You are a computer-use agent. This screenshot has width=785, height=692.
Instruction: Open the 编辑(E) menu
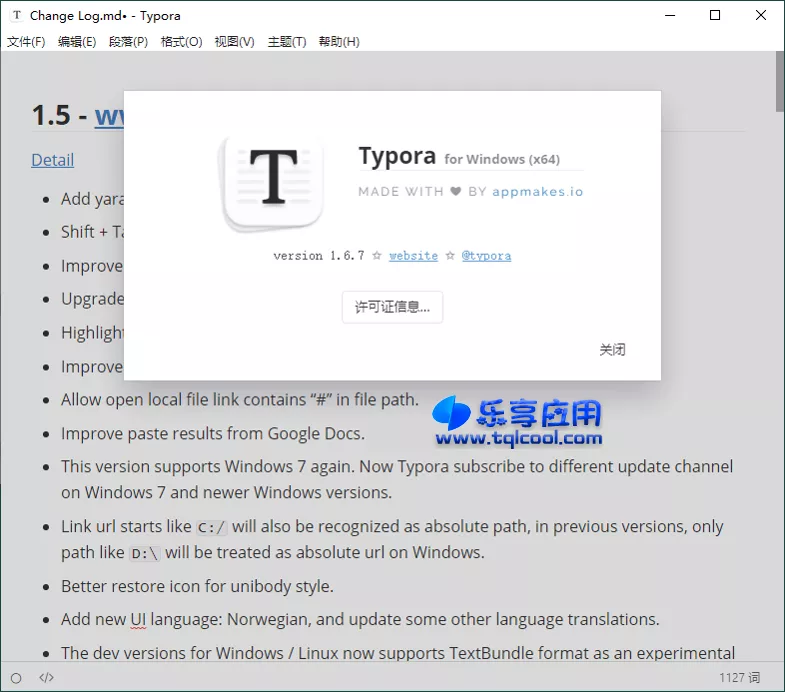pos(77,42)
